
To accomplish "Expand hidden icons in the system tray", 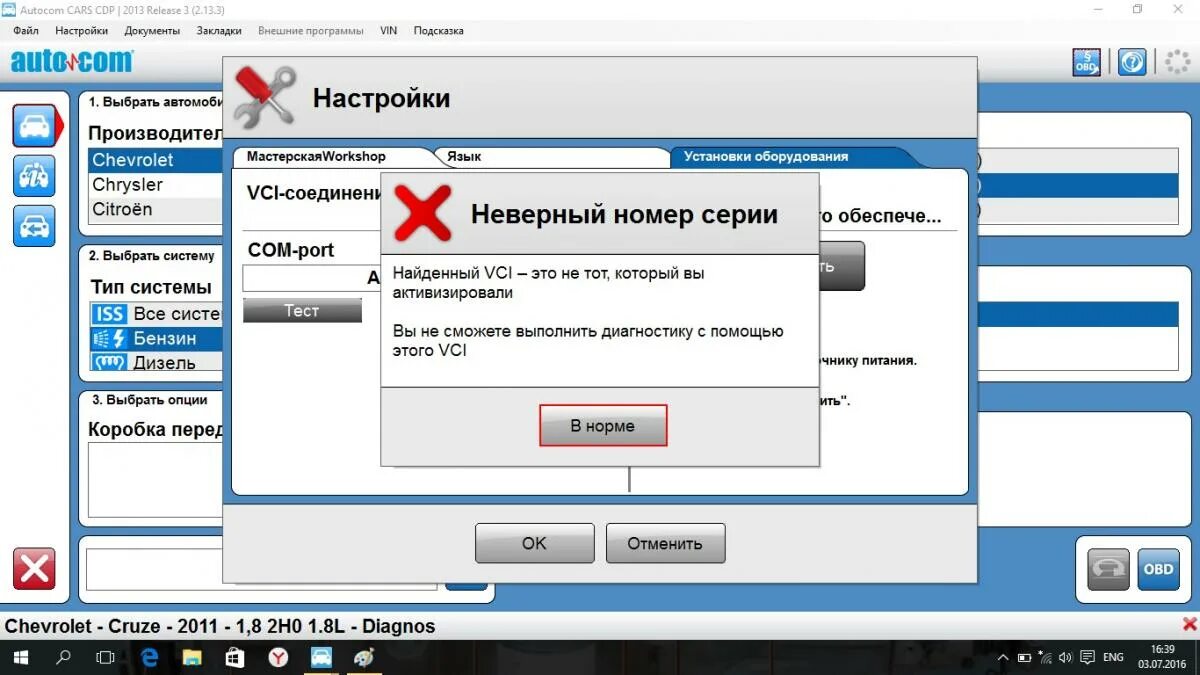I will tap(1003, 658).
